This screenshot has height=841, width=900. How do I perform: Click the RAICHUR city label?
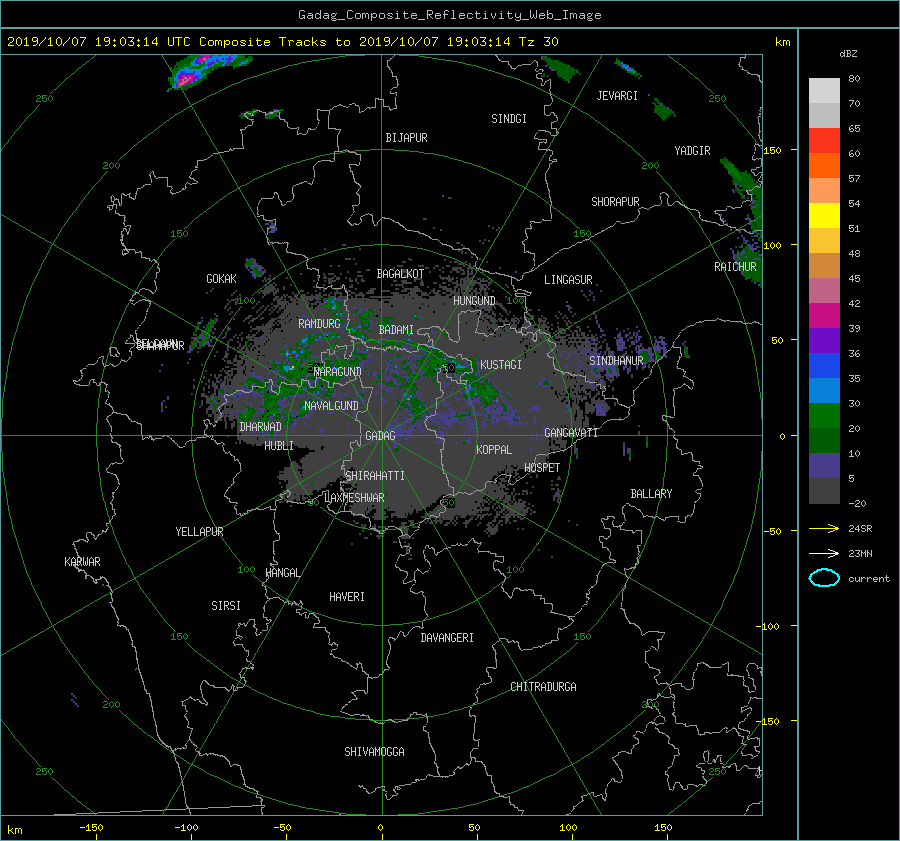735,267
